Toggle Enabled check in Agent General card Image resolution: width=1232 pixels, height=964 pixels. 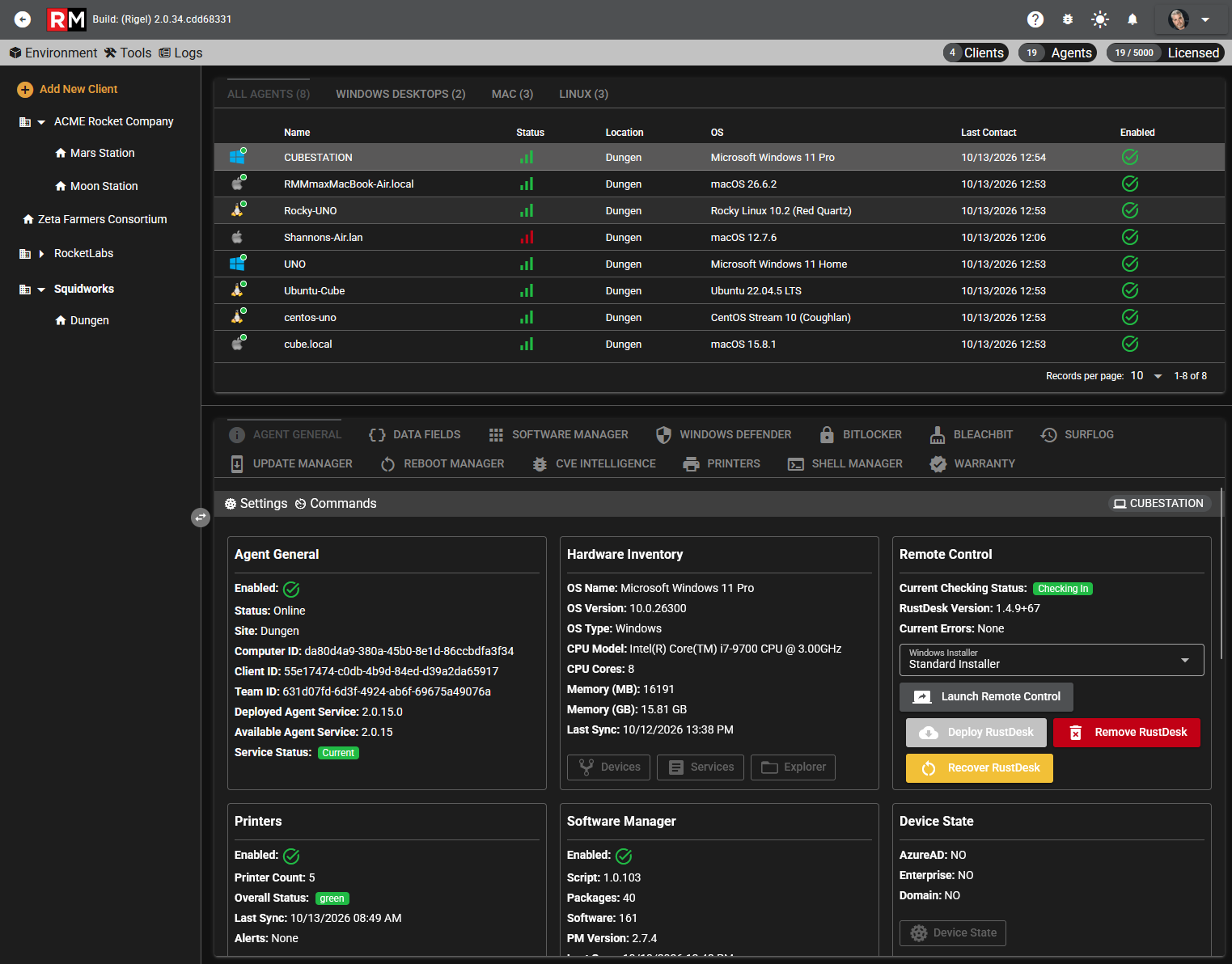[291, 590]
